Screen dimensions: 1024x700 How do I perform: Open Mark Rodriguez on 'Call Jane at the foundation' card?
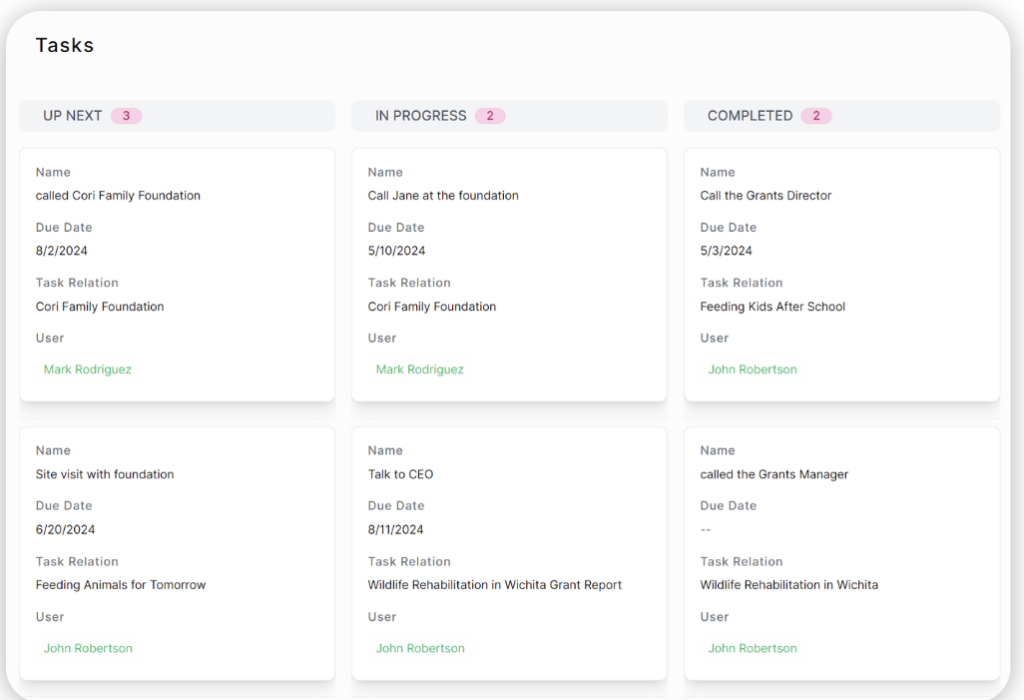tap(420, 370)
